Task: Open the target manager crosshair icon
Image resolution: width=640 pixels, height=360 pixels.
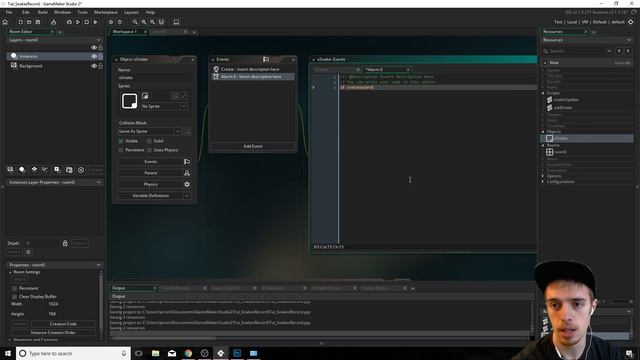Action: [631, 22]
